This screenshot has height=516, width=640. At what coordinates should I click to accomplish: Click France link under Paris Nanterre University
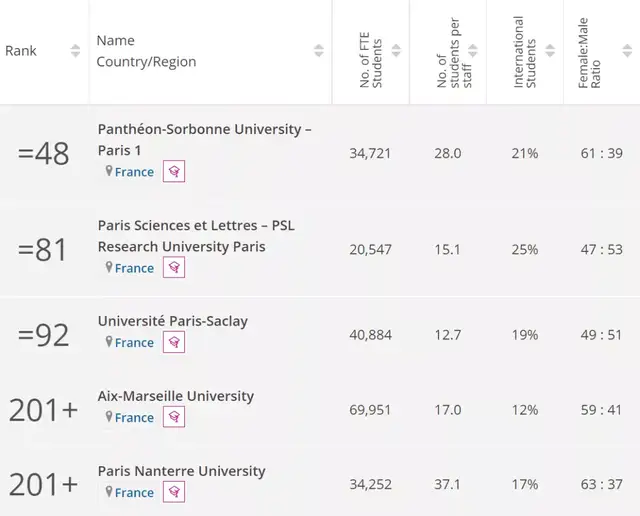[134, 492]
